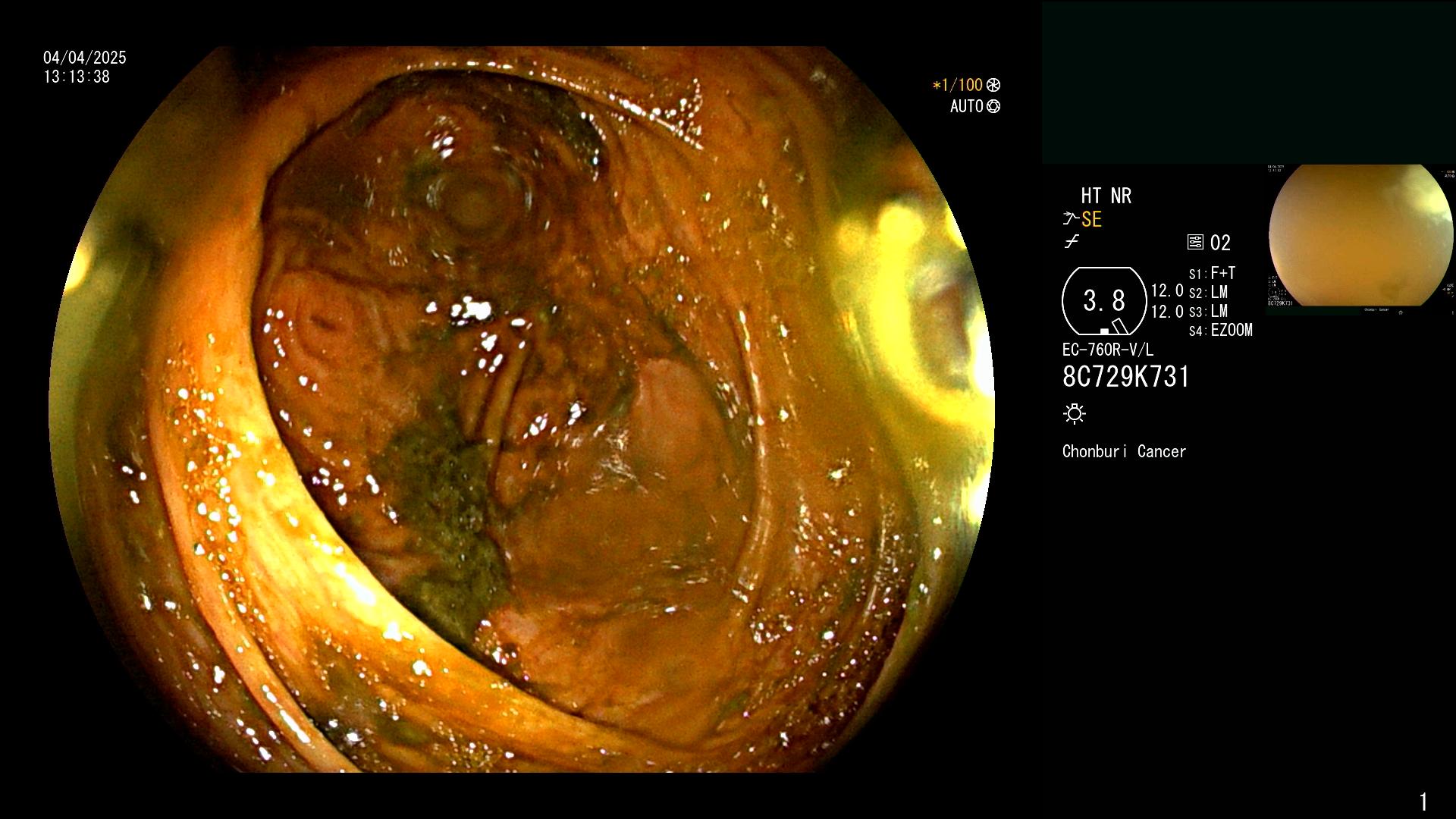Click the main endoscopic image view
This screenshot has width=1456, height=819.
coord(522,409)
